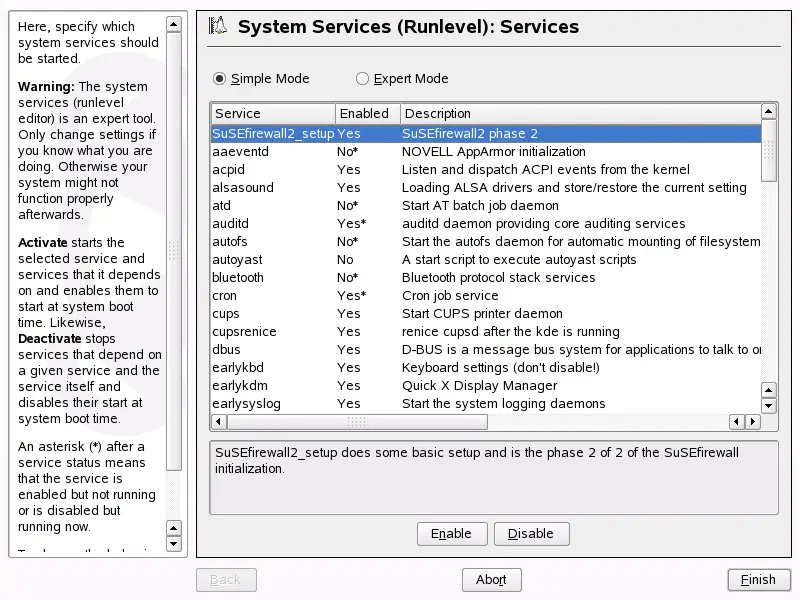Screen dimensions: 800x600
Task: Click the Enable button
Action: pyautogui.click(x=452, y=534)
